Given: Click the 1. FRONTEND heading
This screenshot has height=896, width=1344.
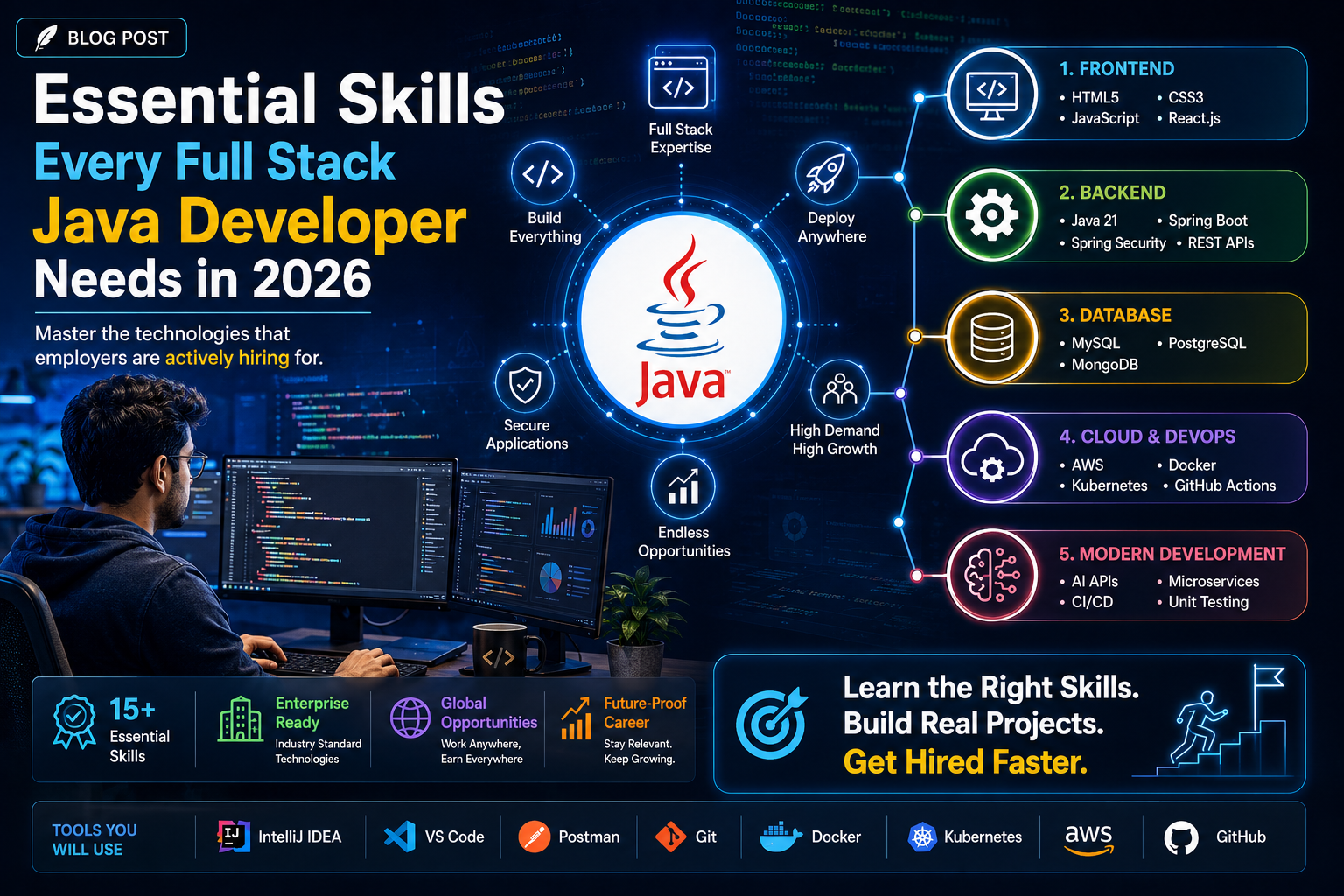Looking at the screenshot, I should coord(1116,69).
